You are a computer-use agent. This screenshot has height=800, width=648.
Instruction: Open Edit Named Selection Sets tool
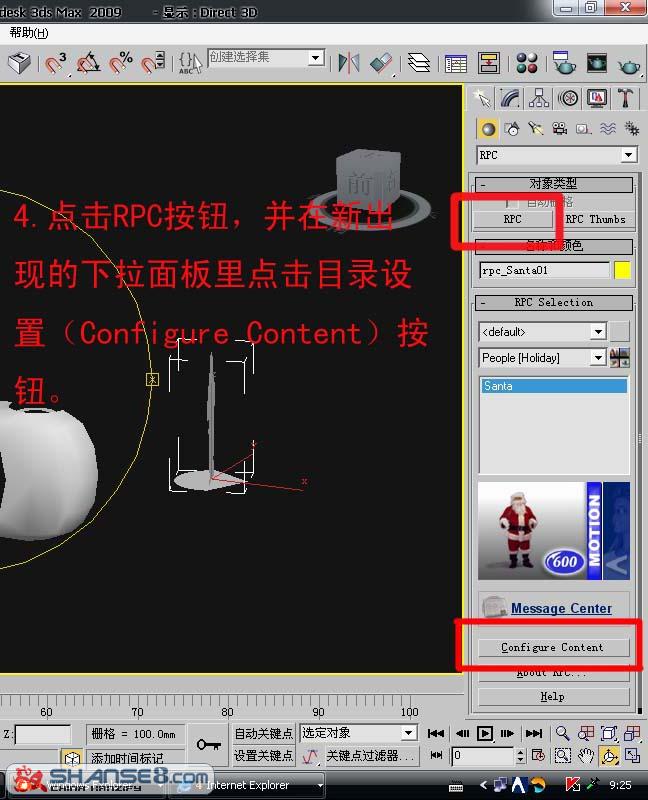point(190,64)
